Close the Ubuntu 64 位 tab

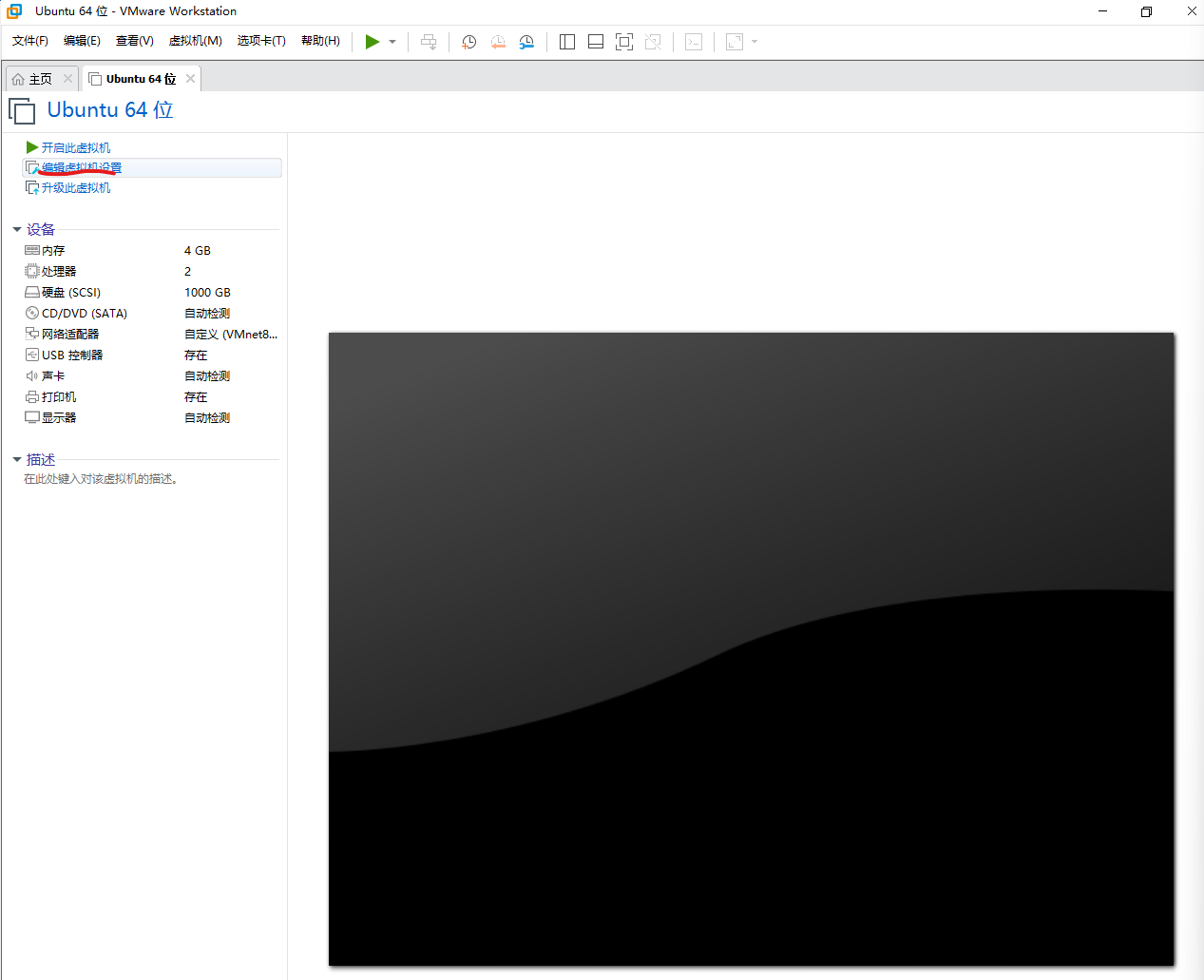pos(190,79)
